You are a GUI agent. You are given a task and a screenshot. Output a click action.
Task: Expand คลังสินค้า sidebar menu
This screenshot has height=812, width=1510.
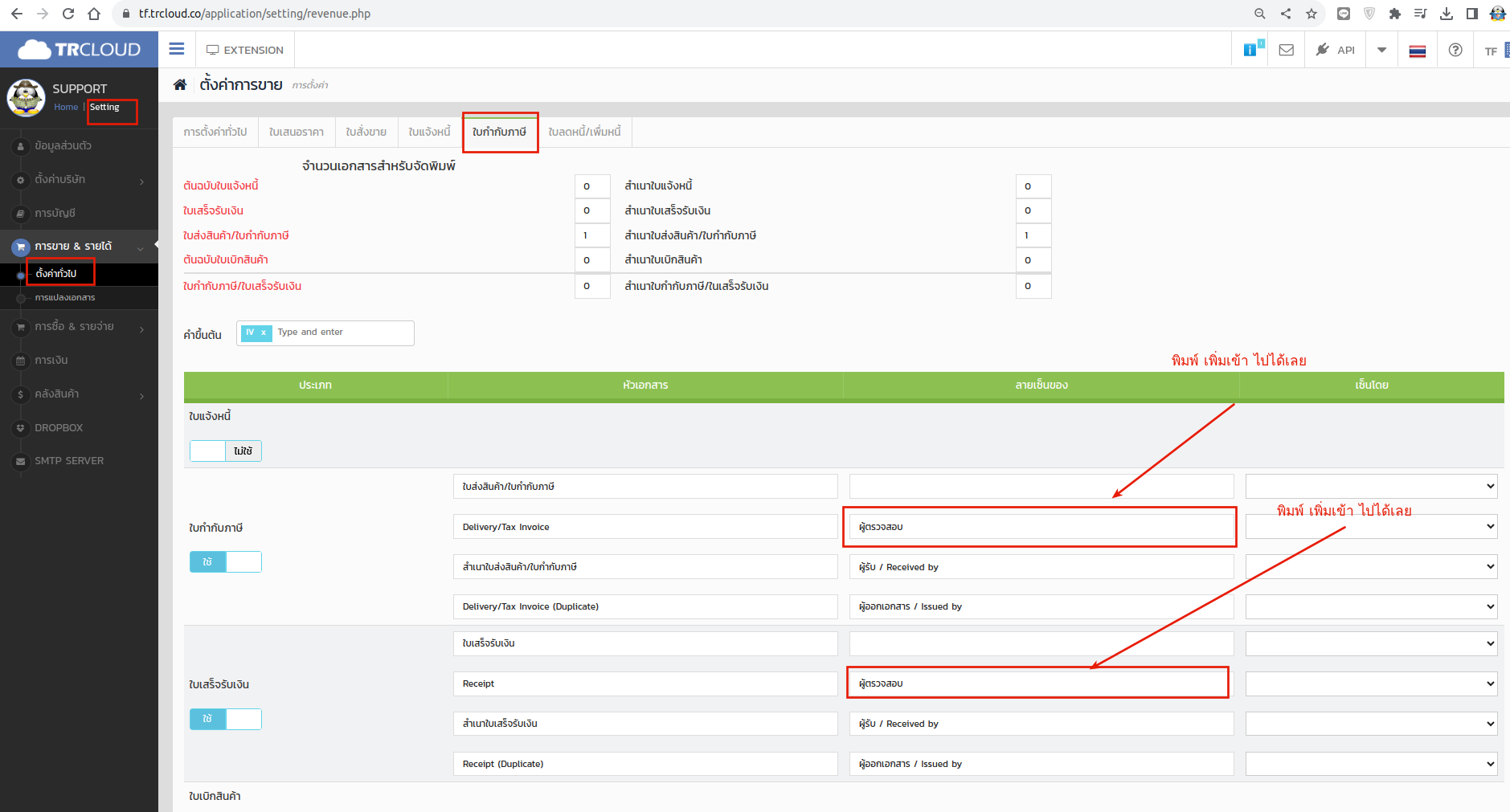point(79,394)
